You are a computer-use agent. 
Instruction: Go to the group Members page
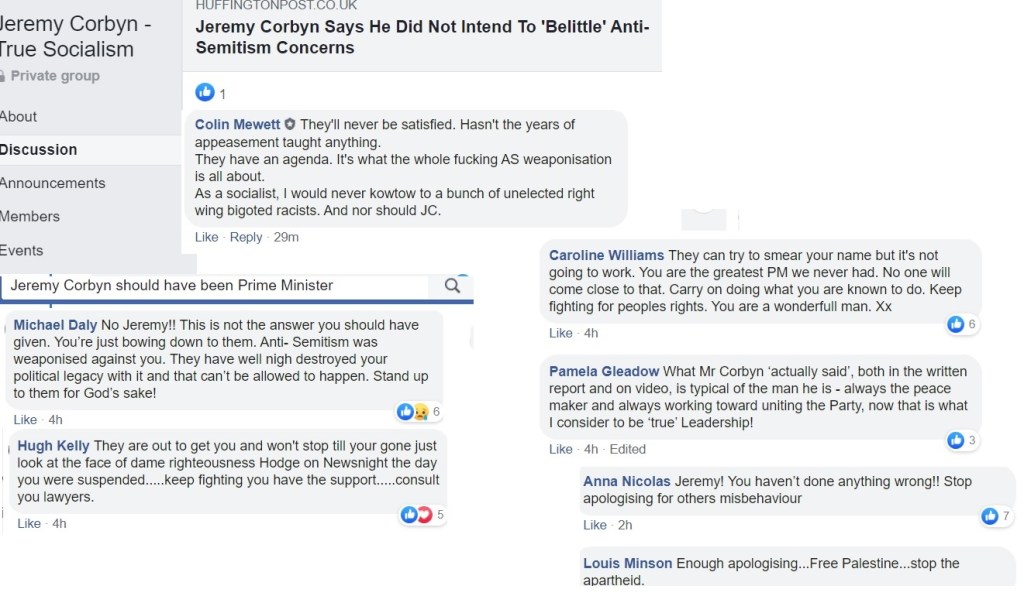(x=30, y=216)
